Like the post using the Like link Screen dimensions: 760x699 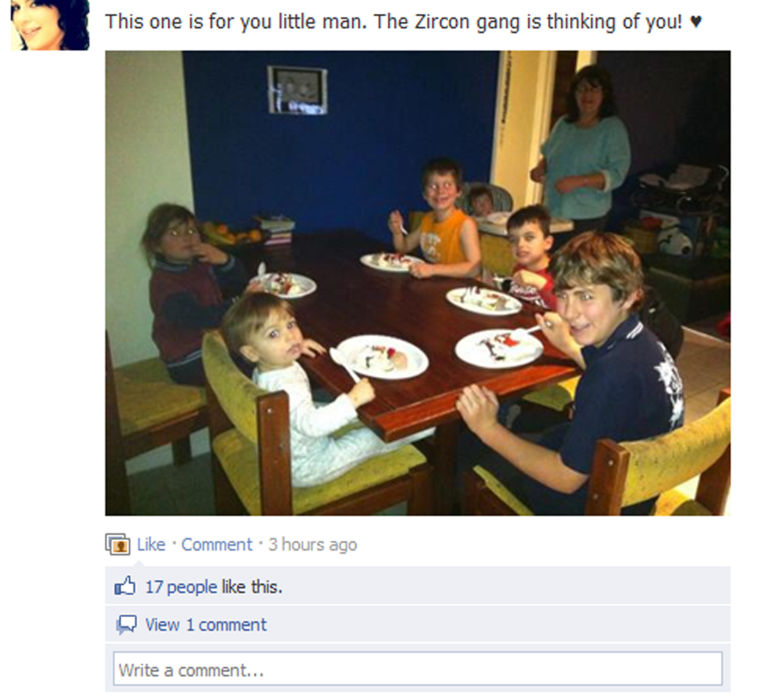[151, 544]
